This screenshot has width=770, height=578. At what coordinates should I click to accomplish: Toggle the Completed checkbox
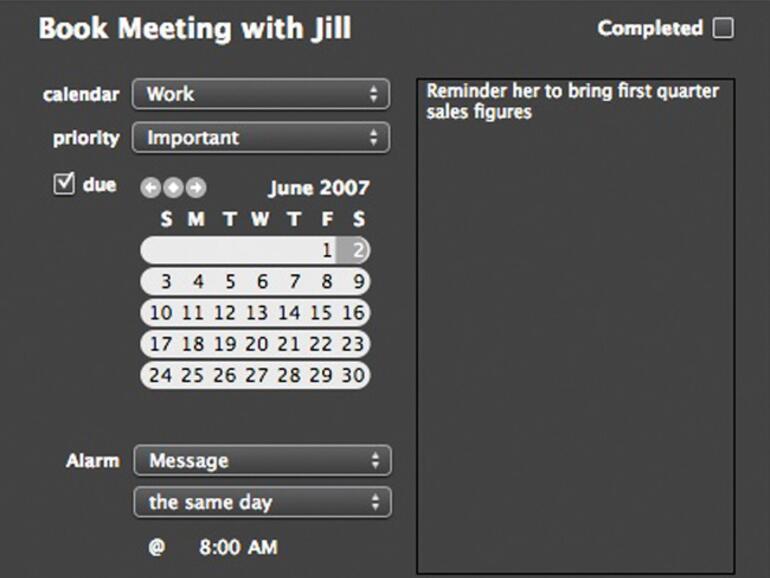point(722,29)
